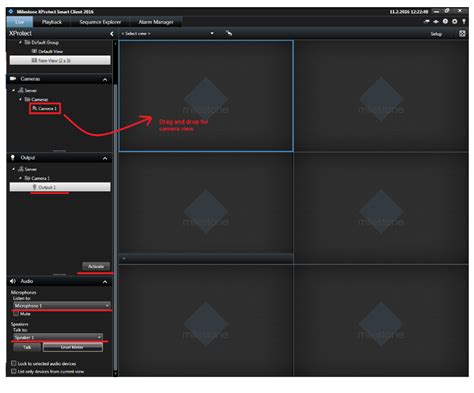The image size is (474, 393).
Task: Open the Speaker 1 talk-to dropdown
Action: (x=58, y=337)
